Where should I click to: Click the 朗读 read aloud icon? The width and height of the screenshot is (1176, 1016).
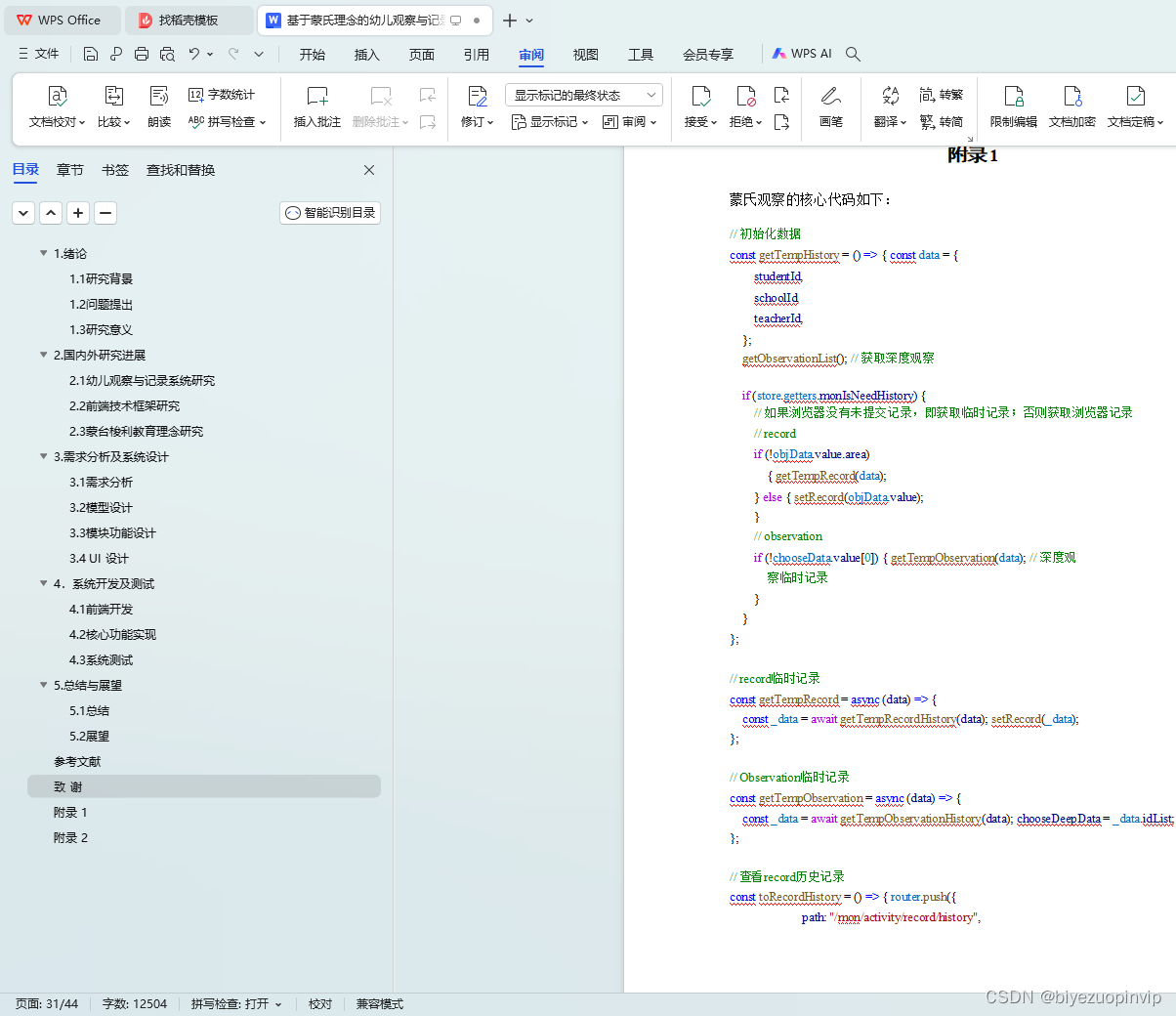tap(159, 96)
